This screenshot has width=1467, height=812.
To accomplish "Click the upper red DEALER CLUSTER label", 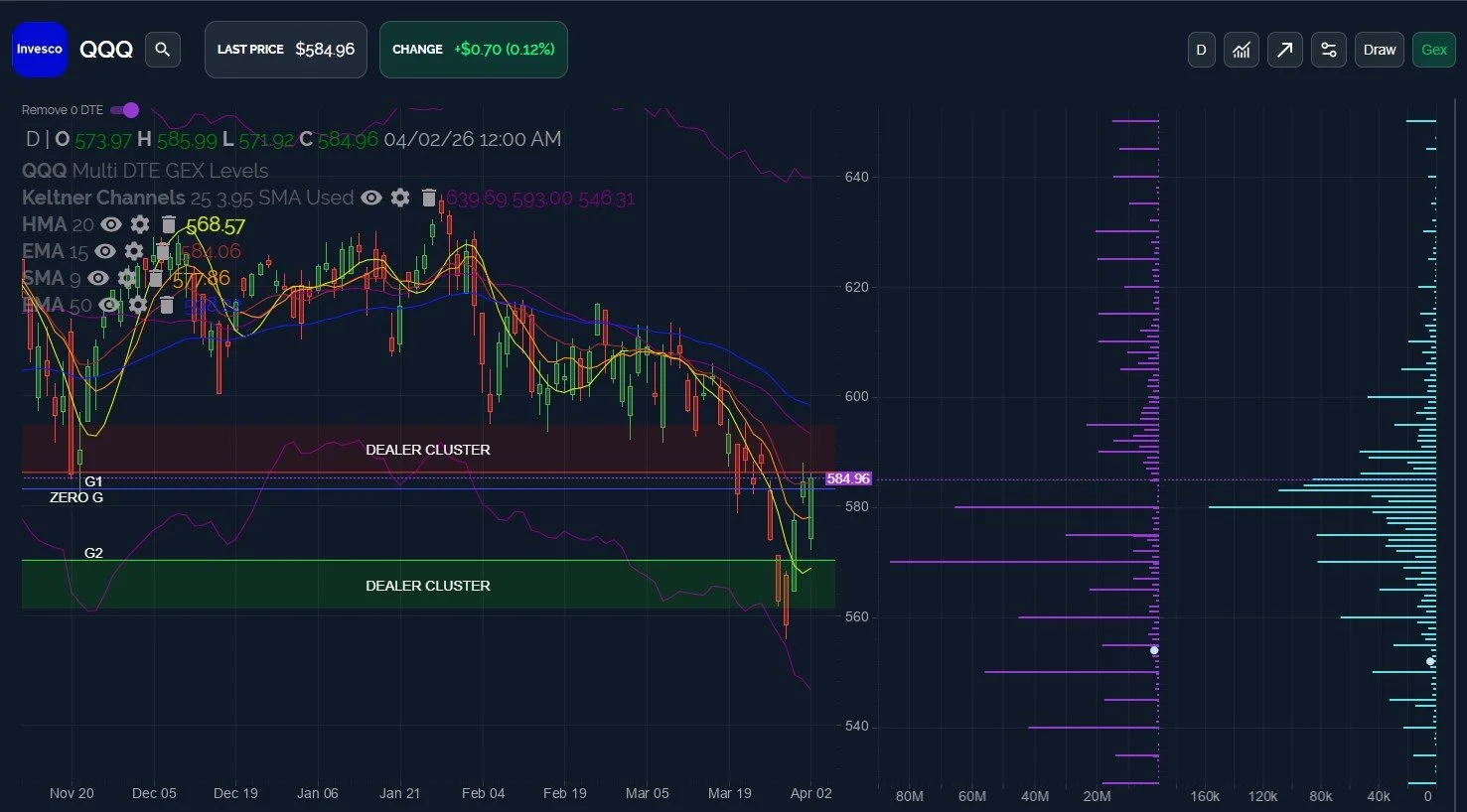I will pyautogui.click(x=428, y=450).
